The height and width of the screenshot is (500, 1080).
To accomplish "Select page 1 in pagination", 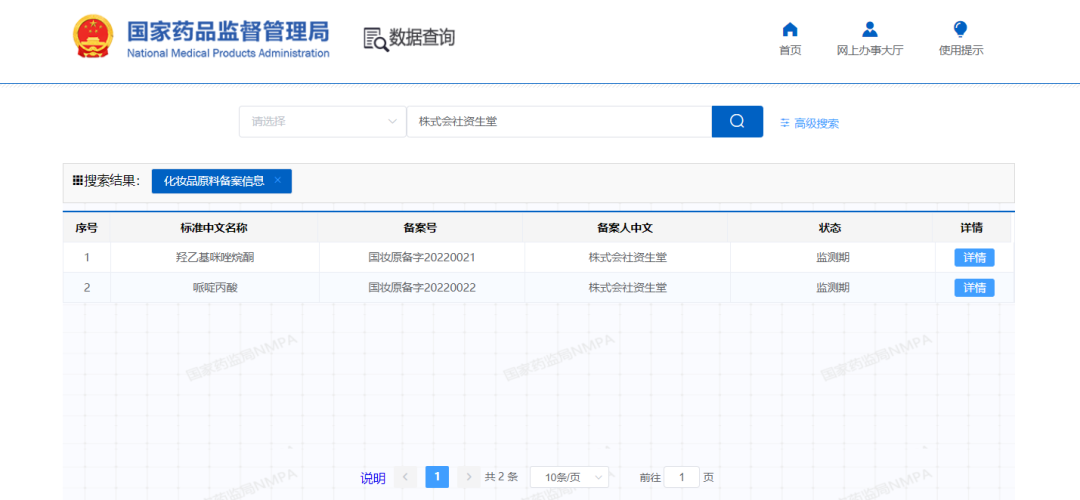I will click(437, 477).
